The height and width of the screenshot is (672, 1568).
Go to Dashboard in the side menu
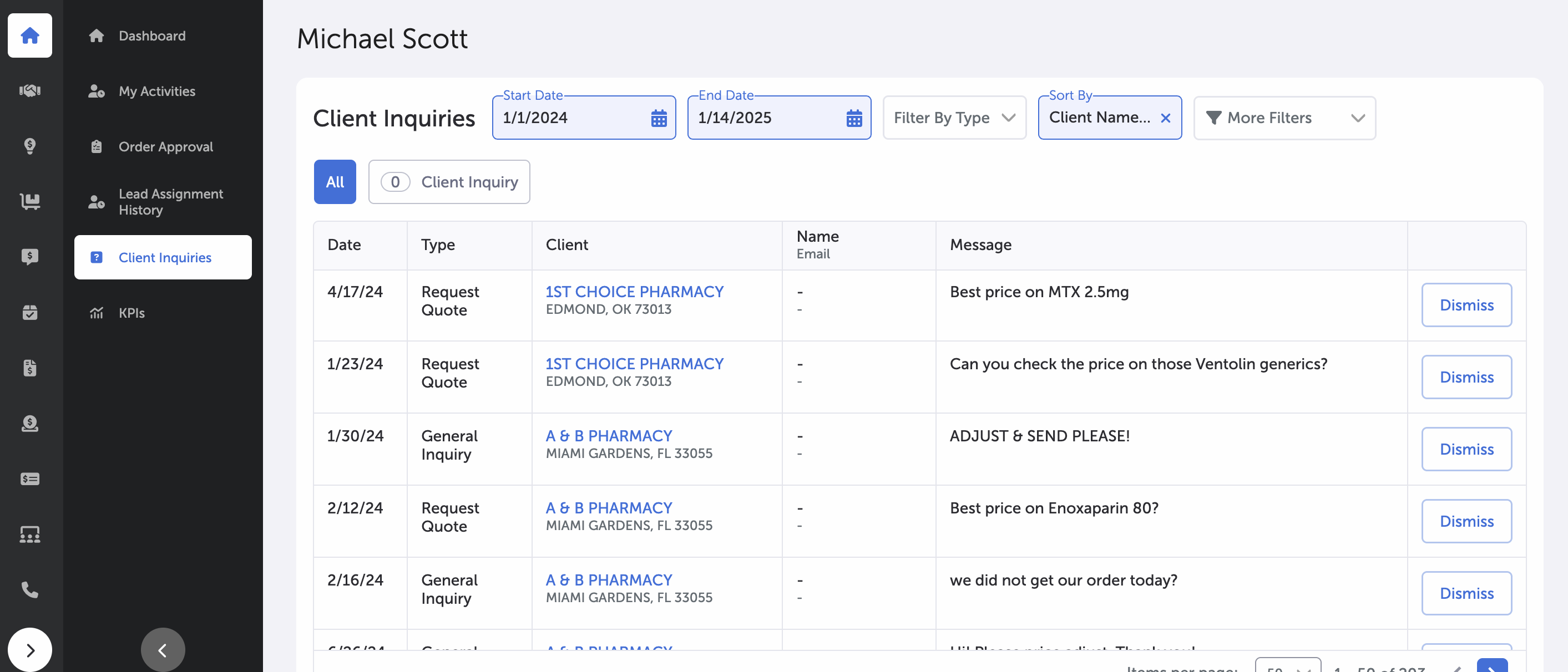point(163,36)
